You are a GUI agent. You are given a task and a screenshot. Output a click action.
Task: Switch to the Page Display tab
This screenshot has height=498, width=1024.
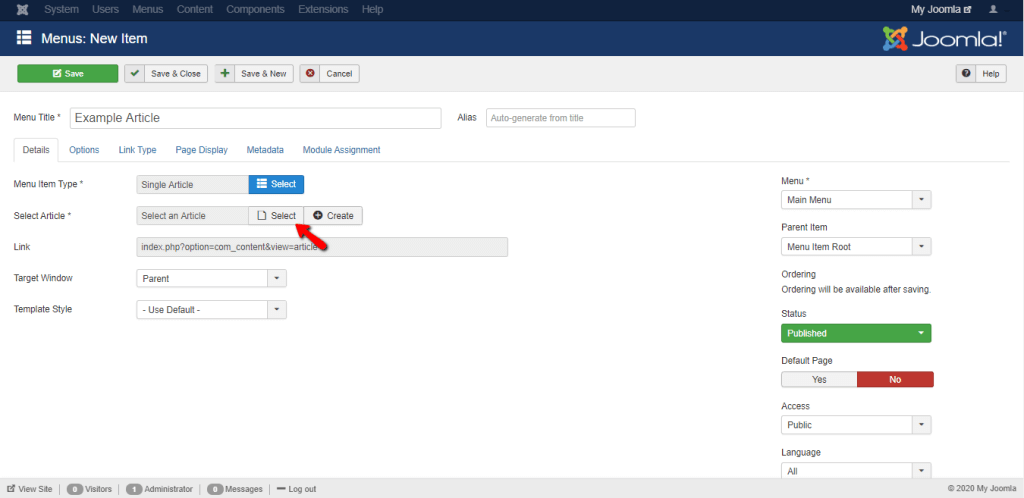tap(202, 150)
